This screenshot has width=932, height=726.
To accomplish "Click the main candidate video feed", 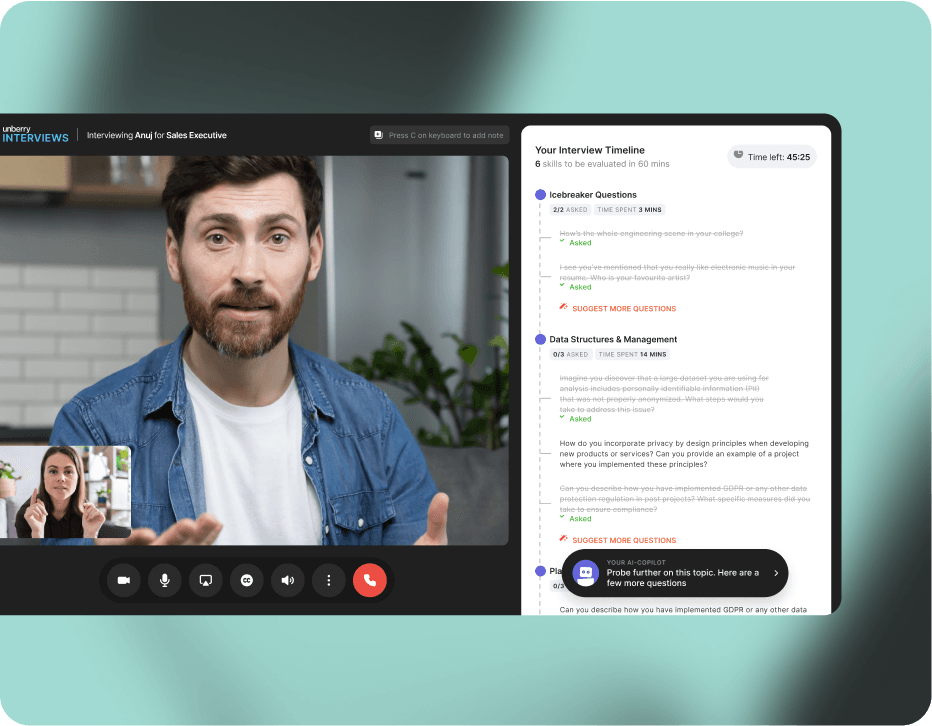I will [254, 350].
